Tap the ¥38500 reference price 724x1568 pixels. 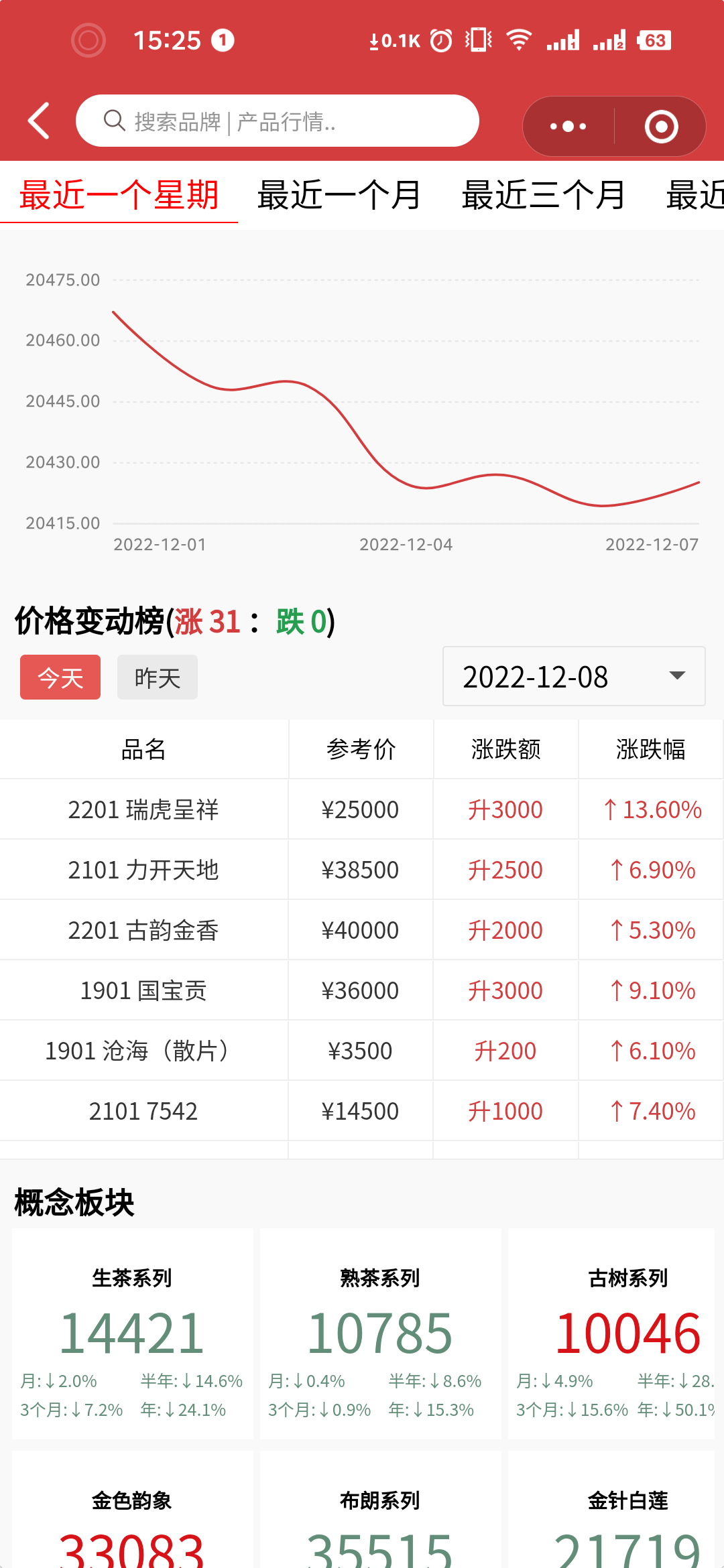(360, 870)
